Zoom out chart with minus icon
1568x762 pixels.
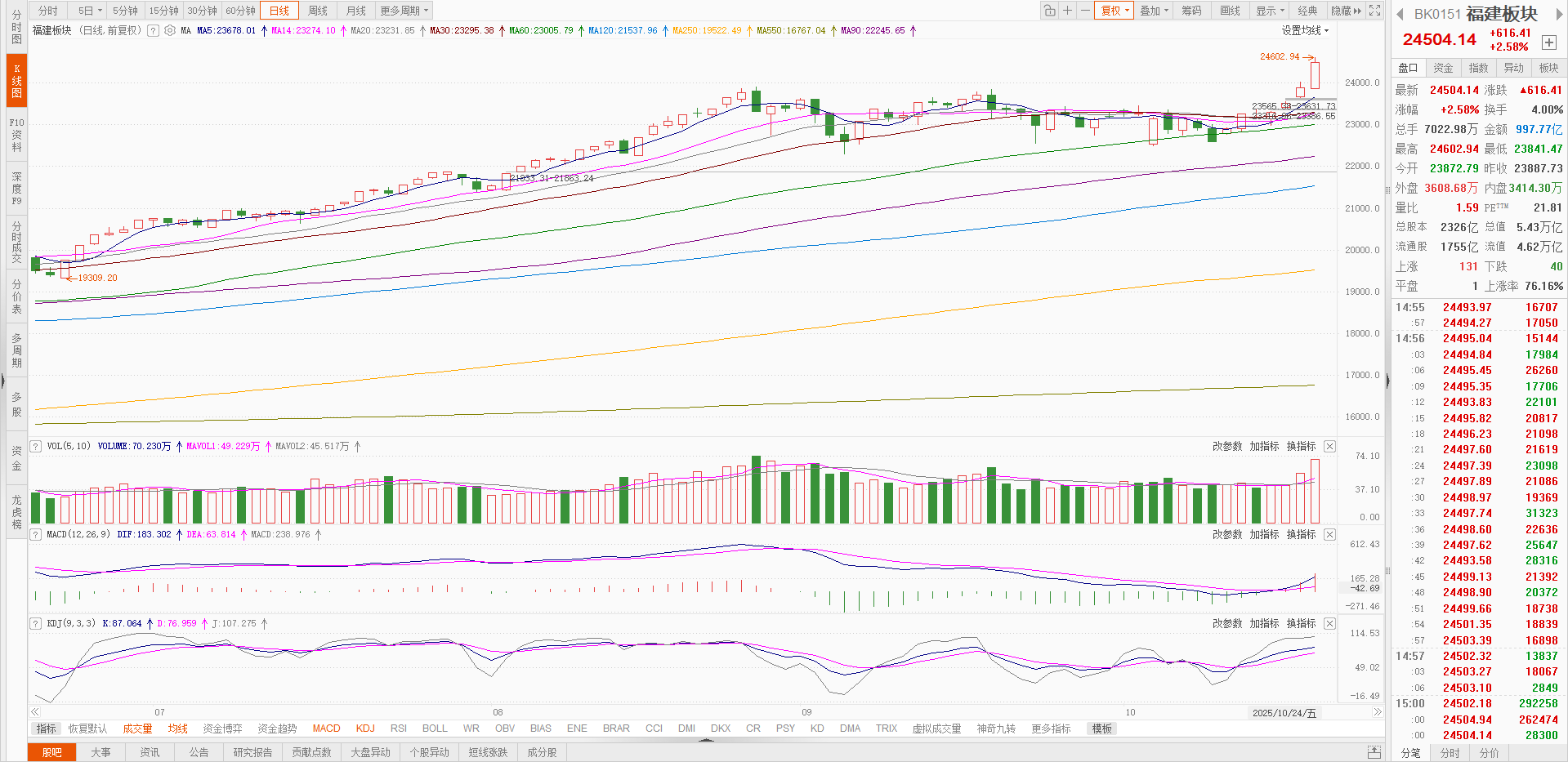[x=1085, y=11]
